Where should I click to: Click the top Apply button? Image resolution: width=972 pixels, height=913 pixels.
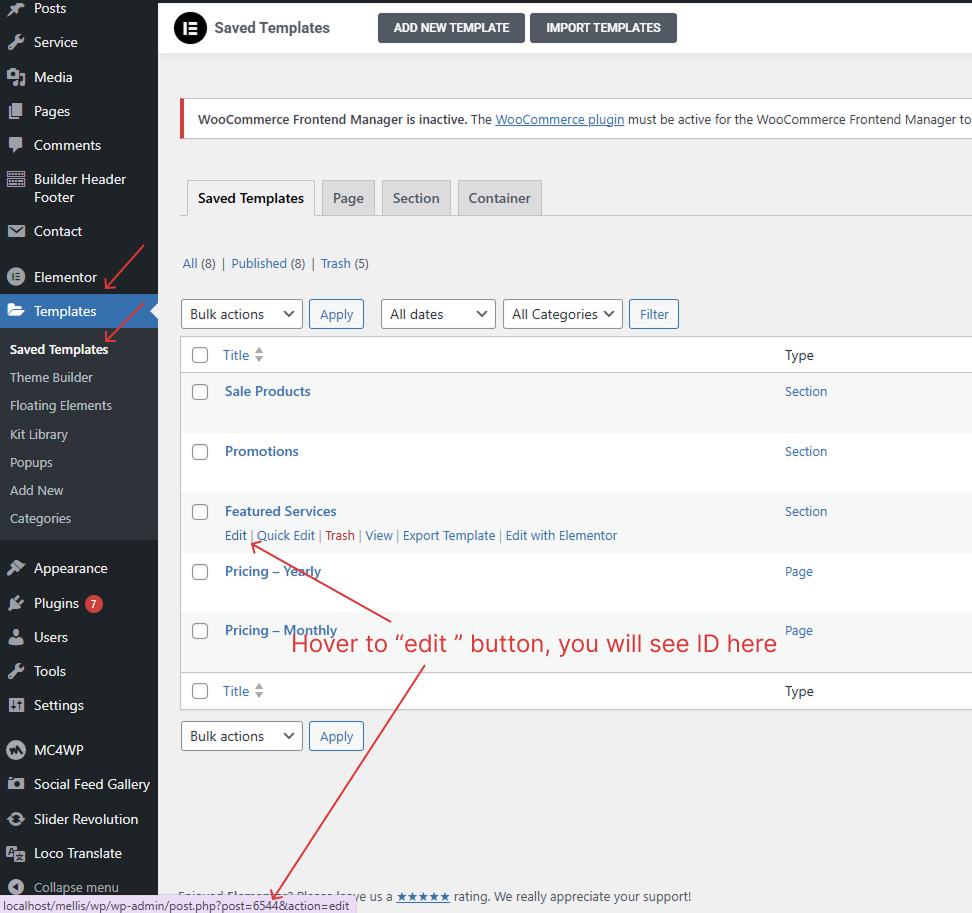click(x=337, y=314)
